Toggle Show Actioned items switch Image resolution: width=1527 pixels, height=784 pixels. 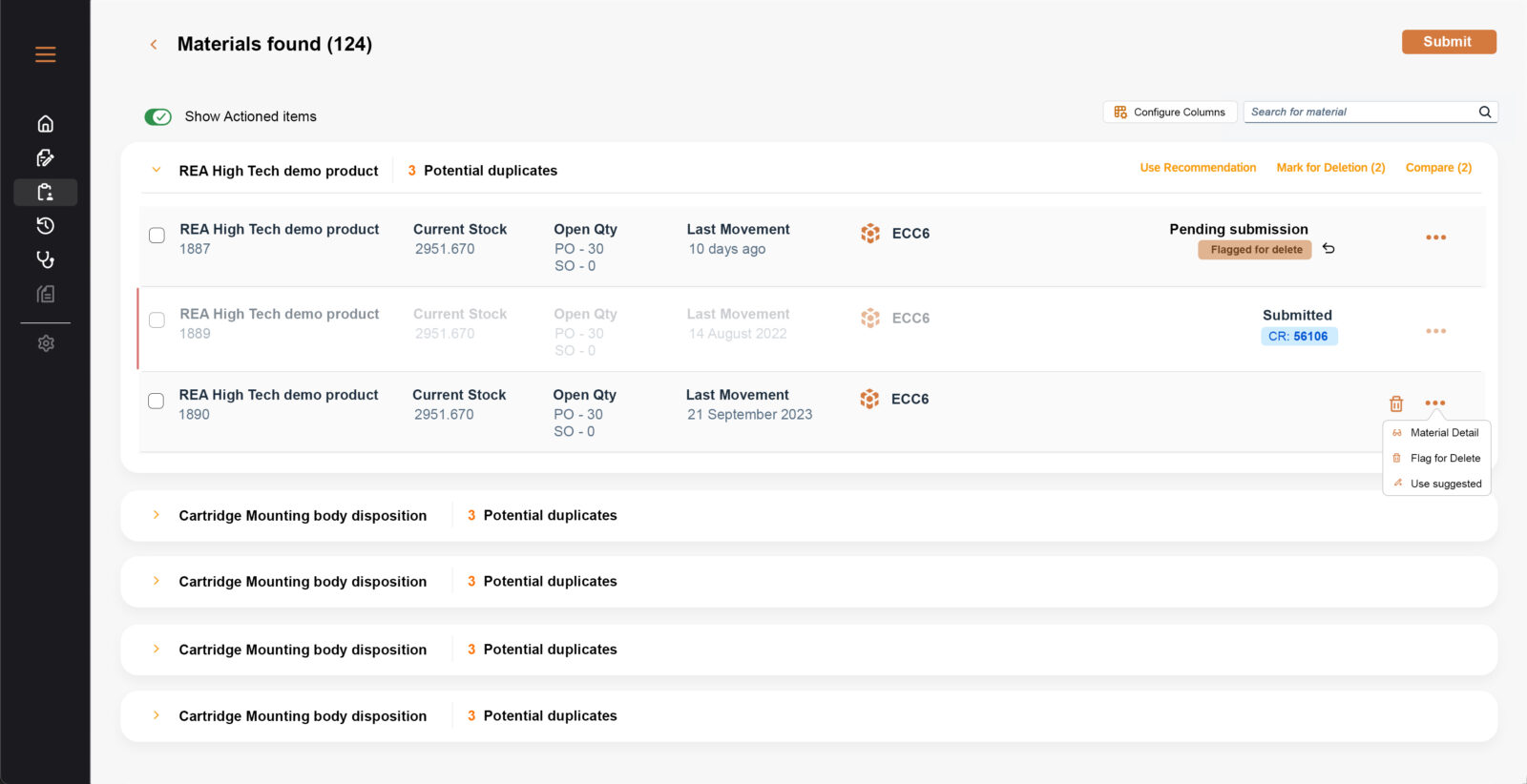coord(157,116)
